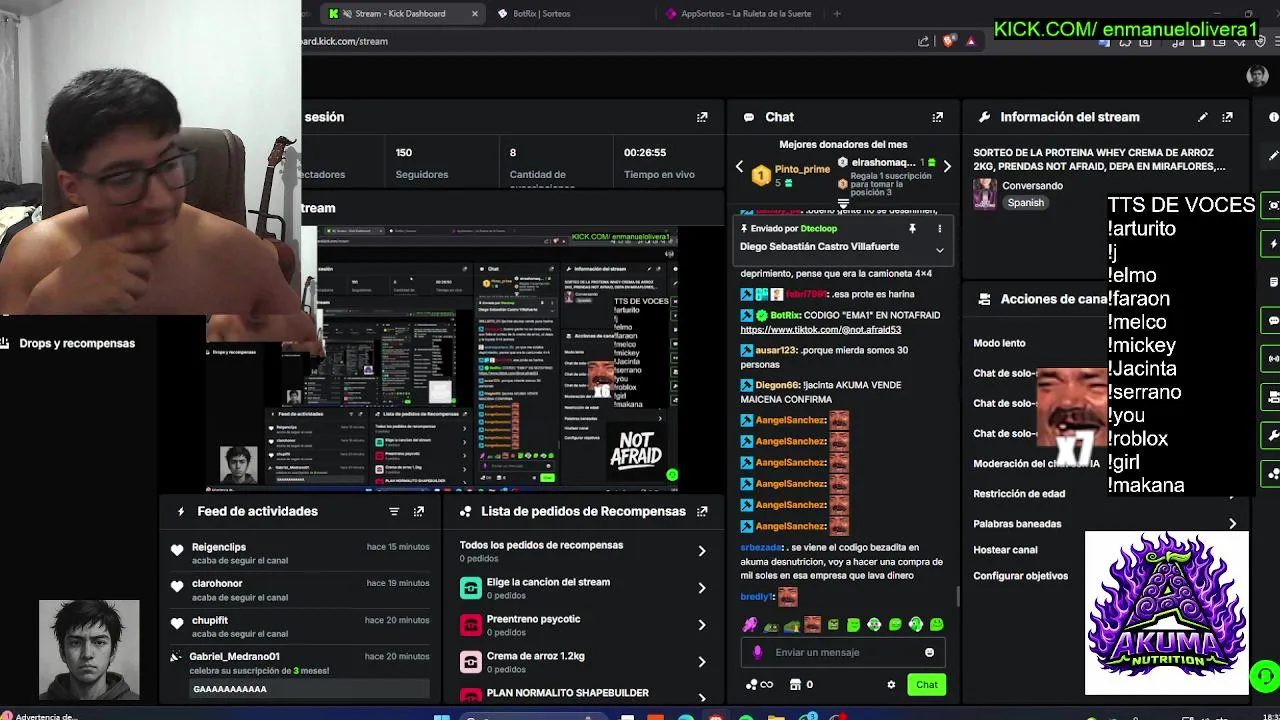Pop out the Feed de actividades panel

pos(419,511)
